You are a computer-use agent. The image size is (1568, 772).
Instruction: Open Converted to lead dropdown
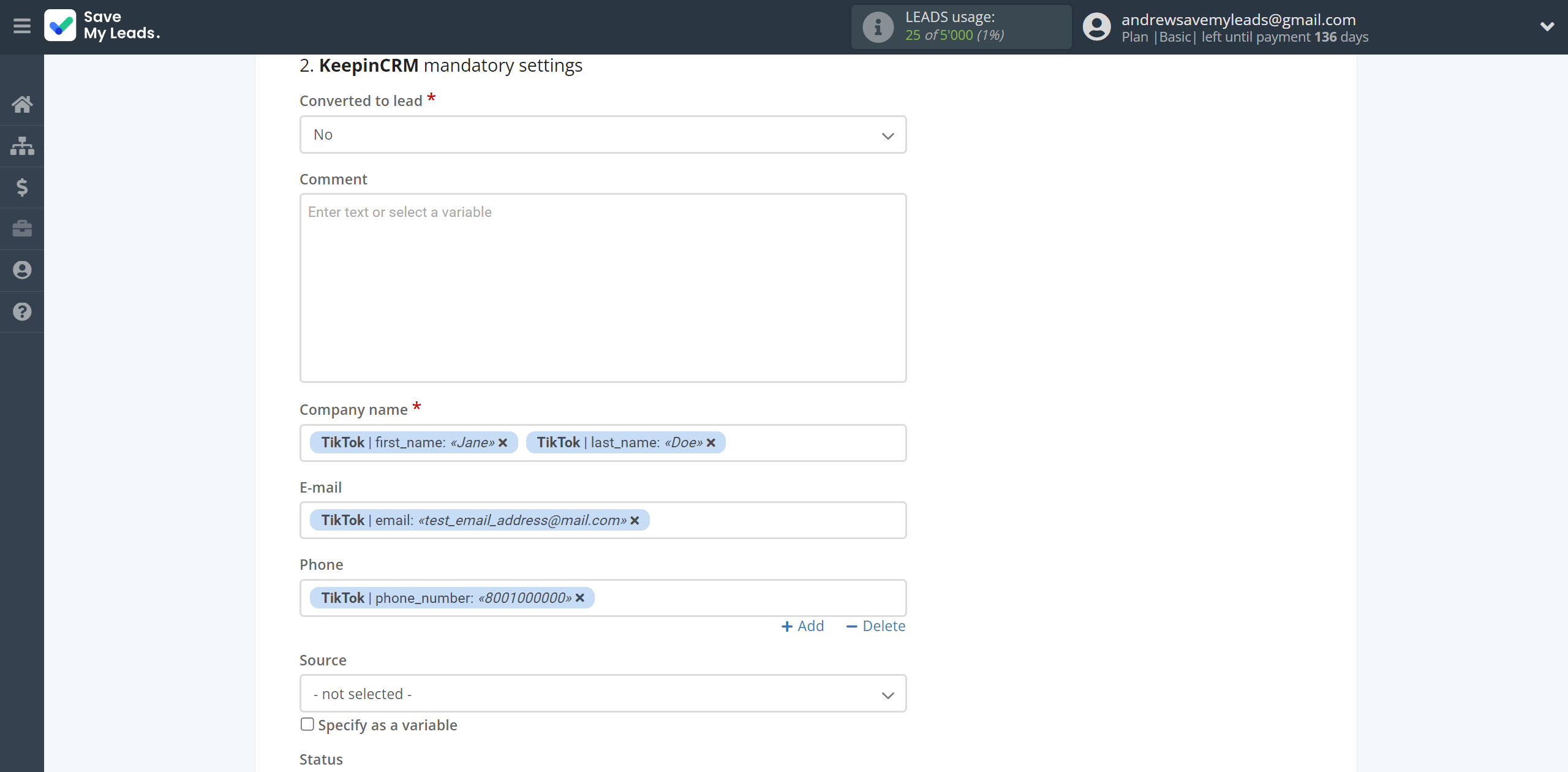[603, 135]
